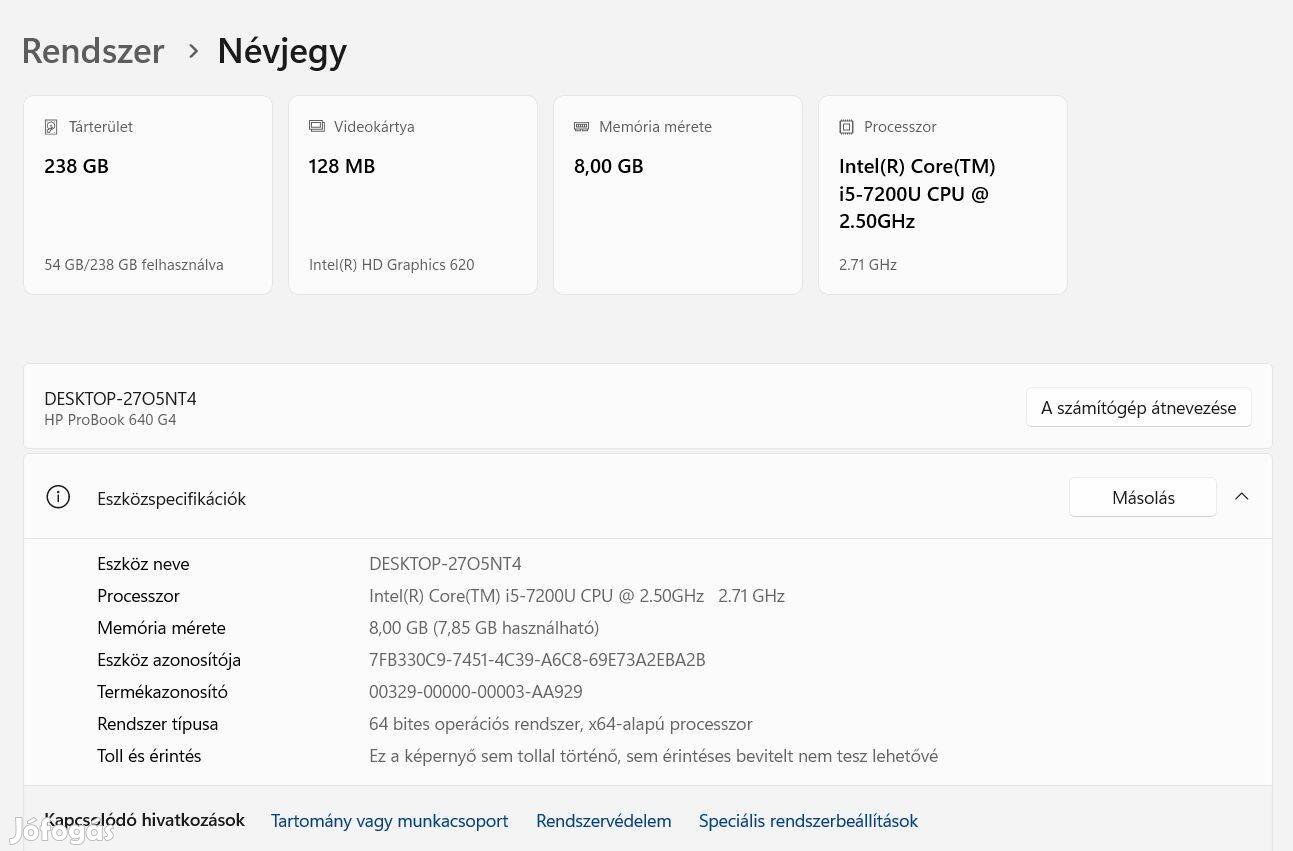
Task: Click the Névjegy breadcrumb title
Action: (x=282, y=51)
